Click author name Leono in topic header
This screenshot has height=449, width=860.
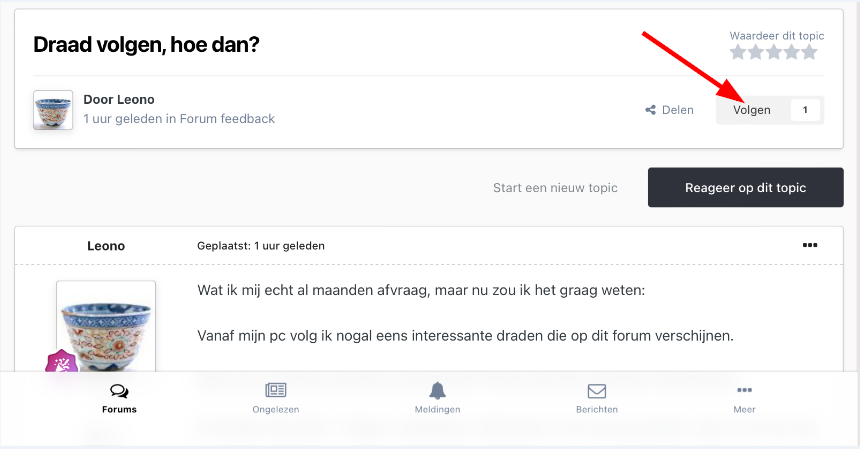136,100
